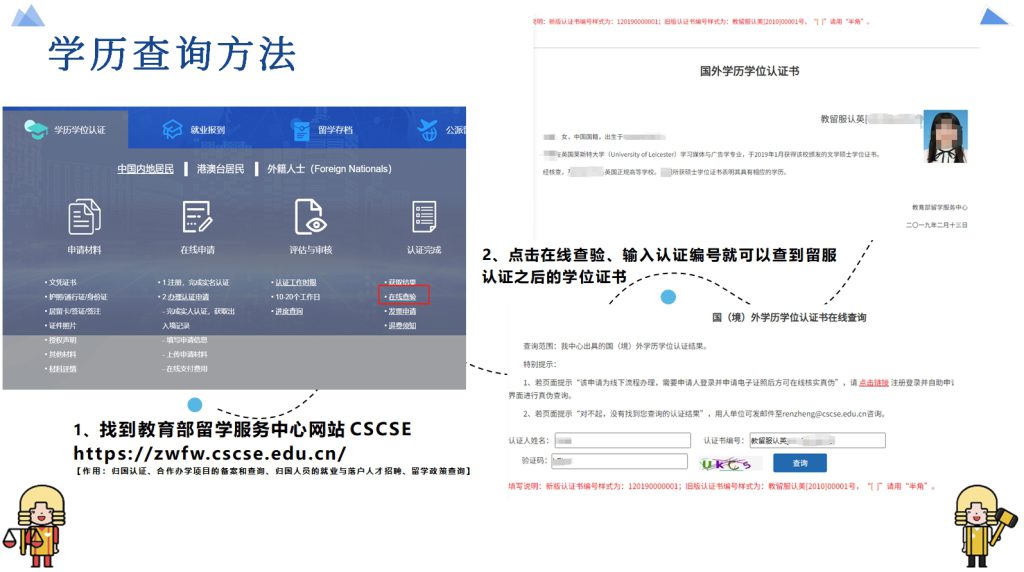Click the red 点击链接 hyperlink
Image resolution: width=1024 pixels, height=572 pixels.
[874, 382]
